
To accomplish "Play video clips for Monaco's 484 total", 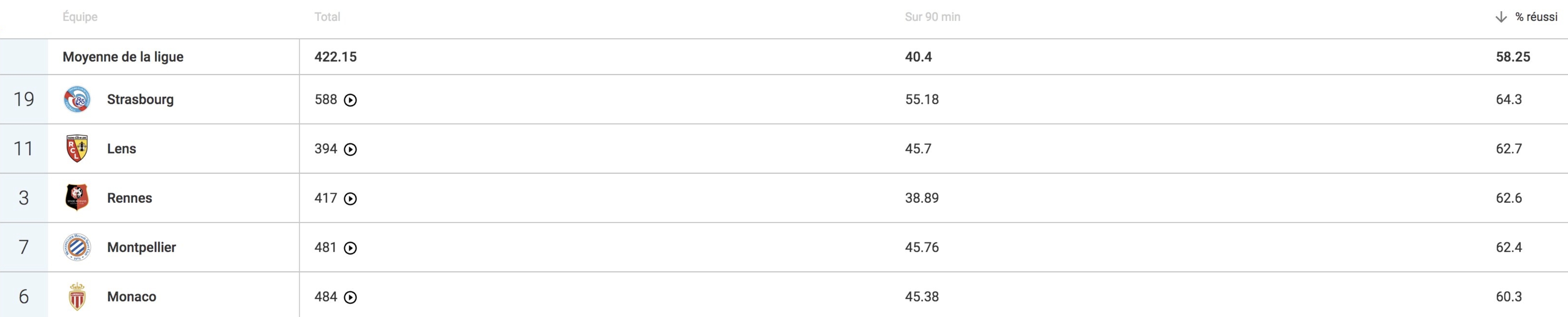I will pos(351,298).
